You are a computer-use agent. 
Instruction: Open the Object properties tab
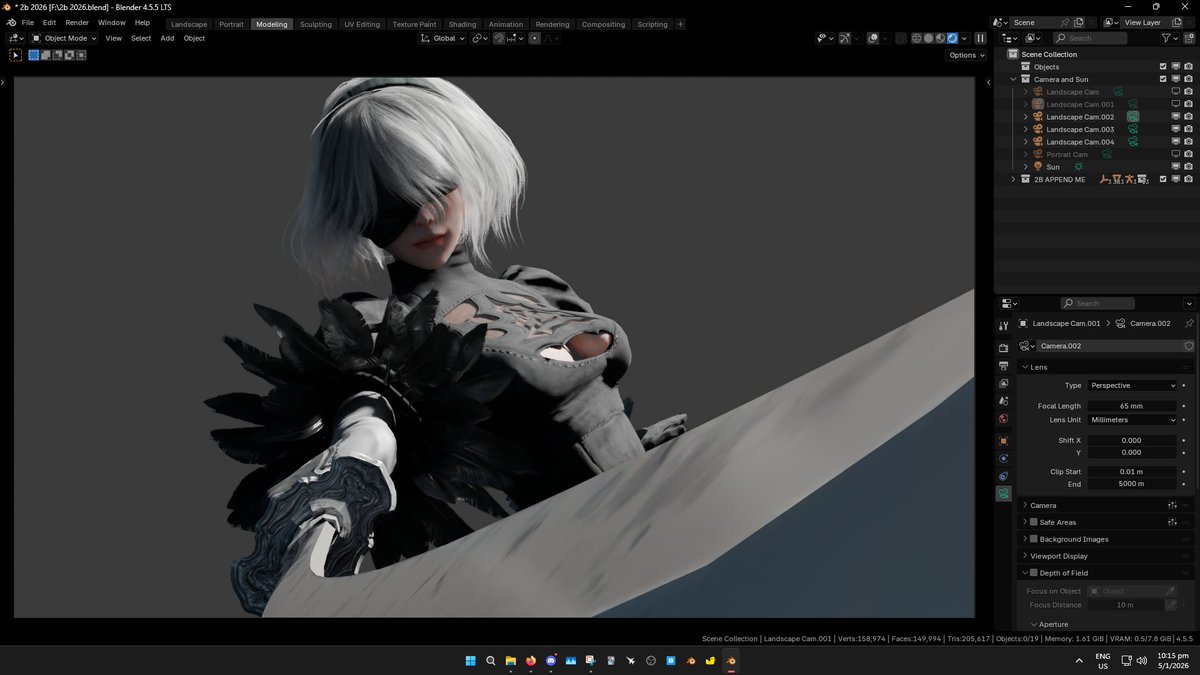coord(1003,441)
